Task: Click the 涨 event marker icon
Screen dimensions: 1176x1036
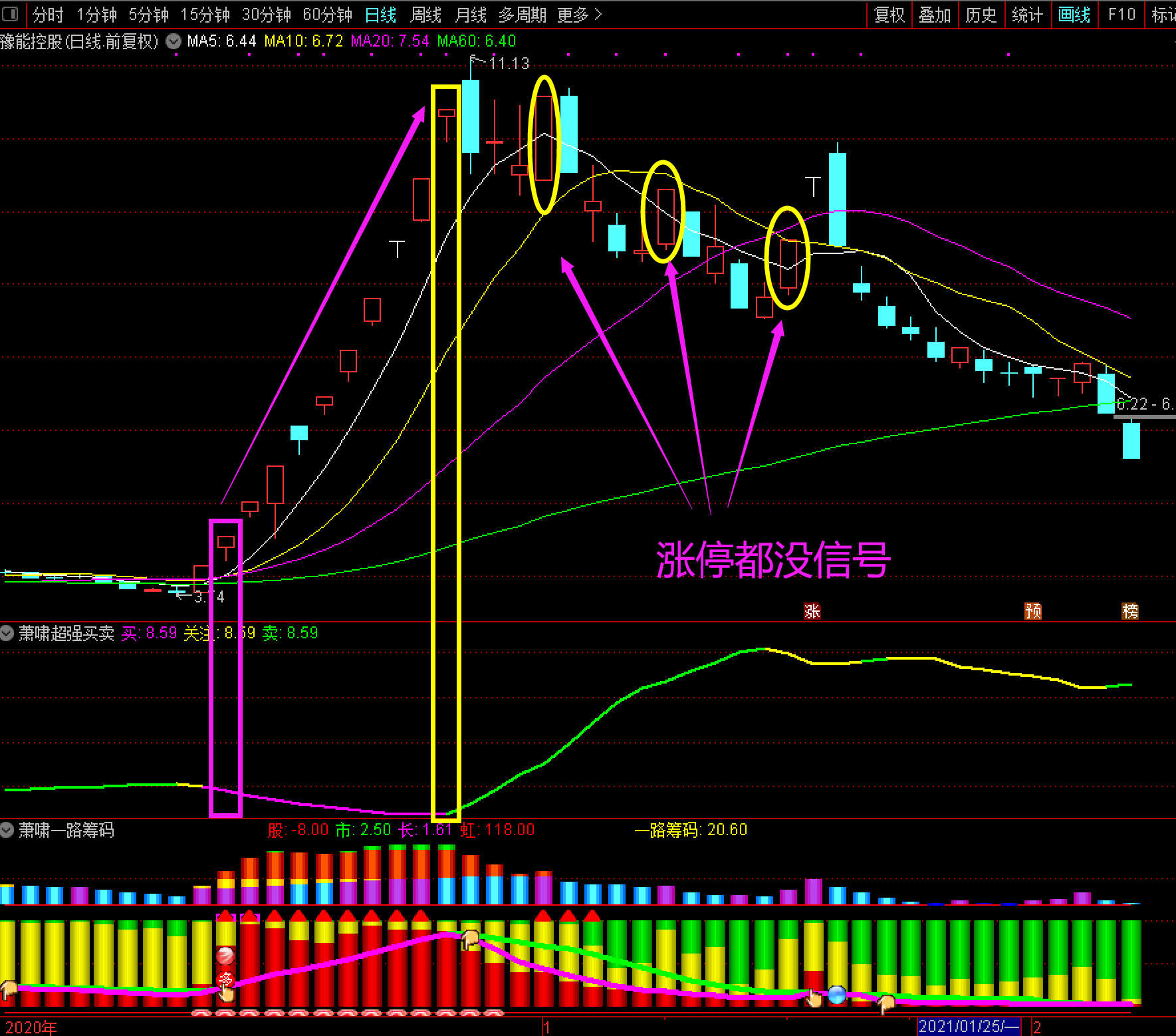Action: 812,611
